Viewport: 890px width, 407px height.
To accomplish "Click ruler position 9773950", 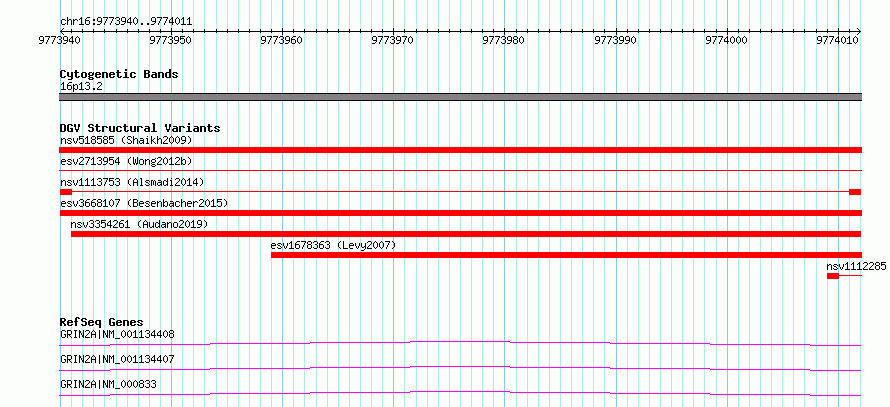I will [171, 40].
